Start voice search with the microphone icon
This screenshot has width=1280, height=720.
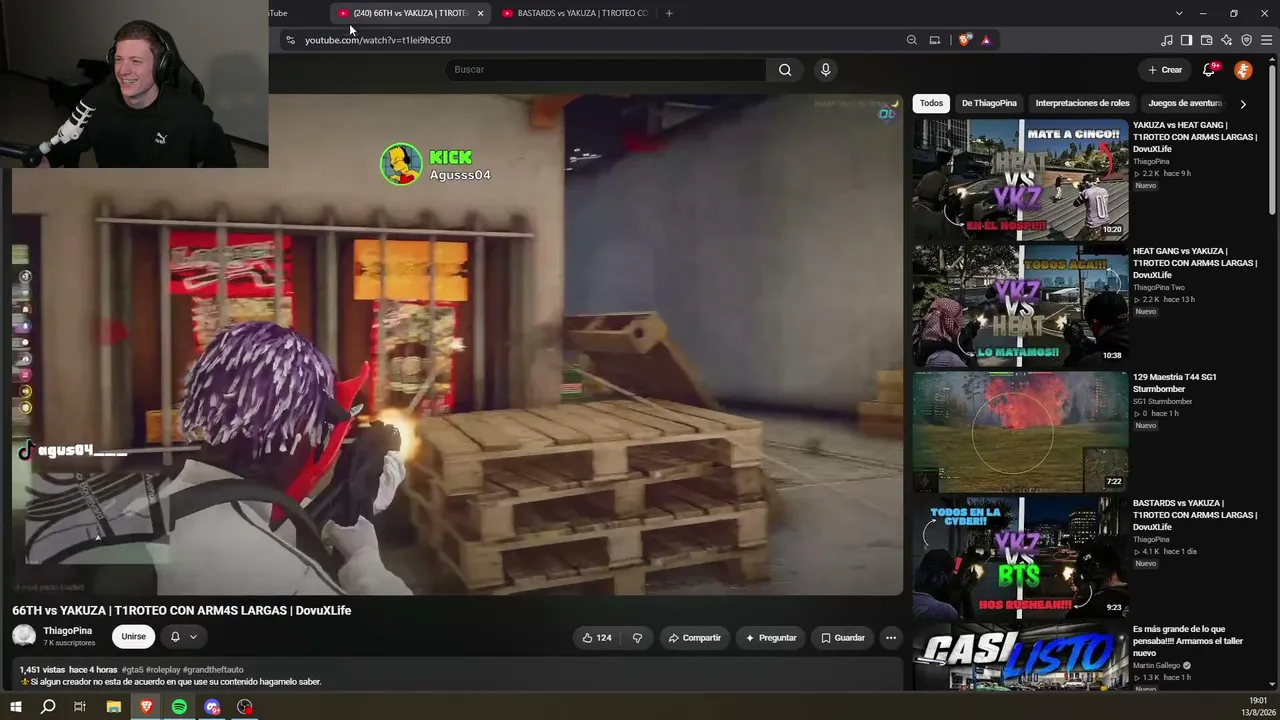(x=825, y=70)
